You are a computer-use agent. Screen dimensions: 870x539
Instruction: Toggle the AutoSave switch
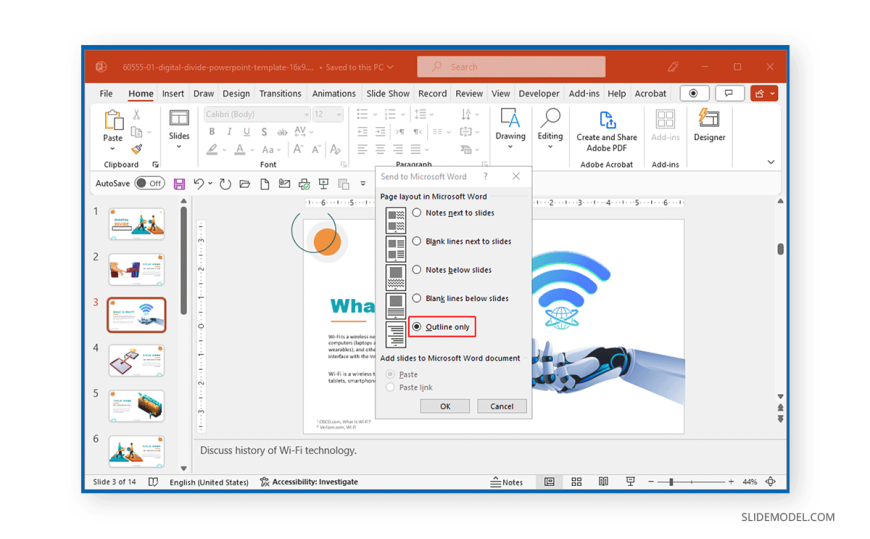(x=149, y=184)
